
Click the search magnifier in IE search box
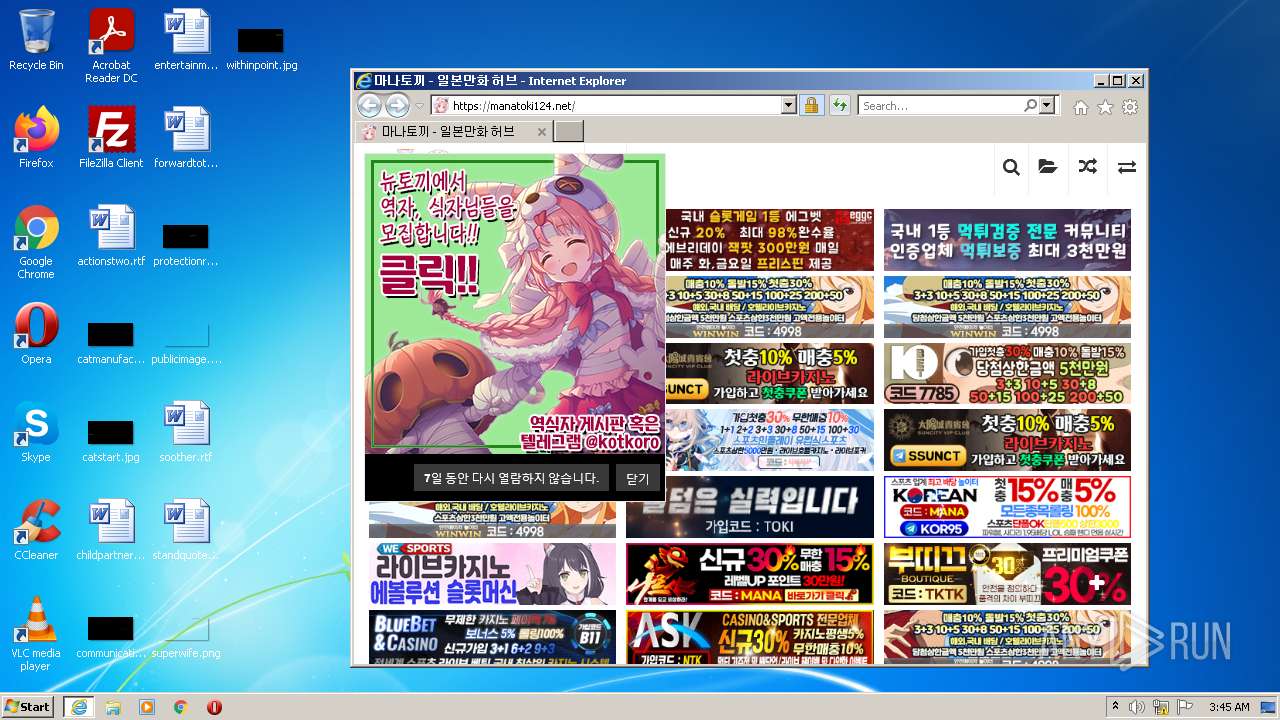[x=1030, y=105]
